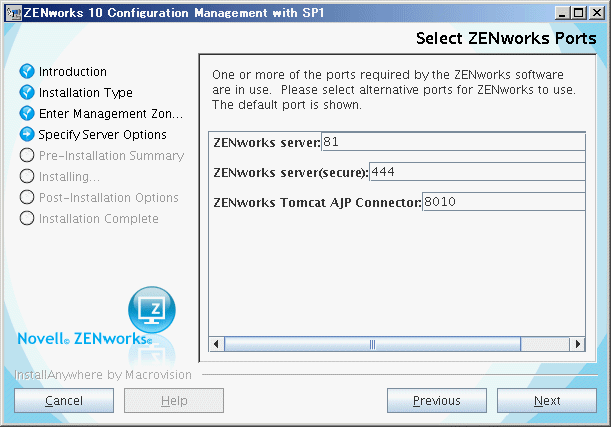Edit the ZENworks server port field
Viewport: 611px width, 427px height.
pyautogui.click(x=453, y=142)
